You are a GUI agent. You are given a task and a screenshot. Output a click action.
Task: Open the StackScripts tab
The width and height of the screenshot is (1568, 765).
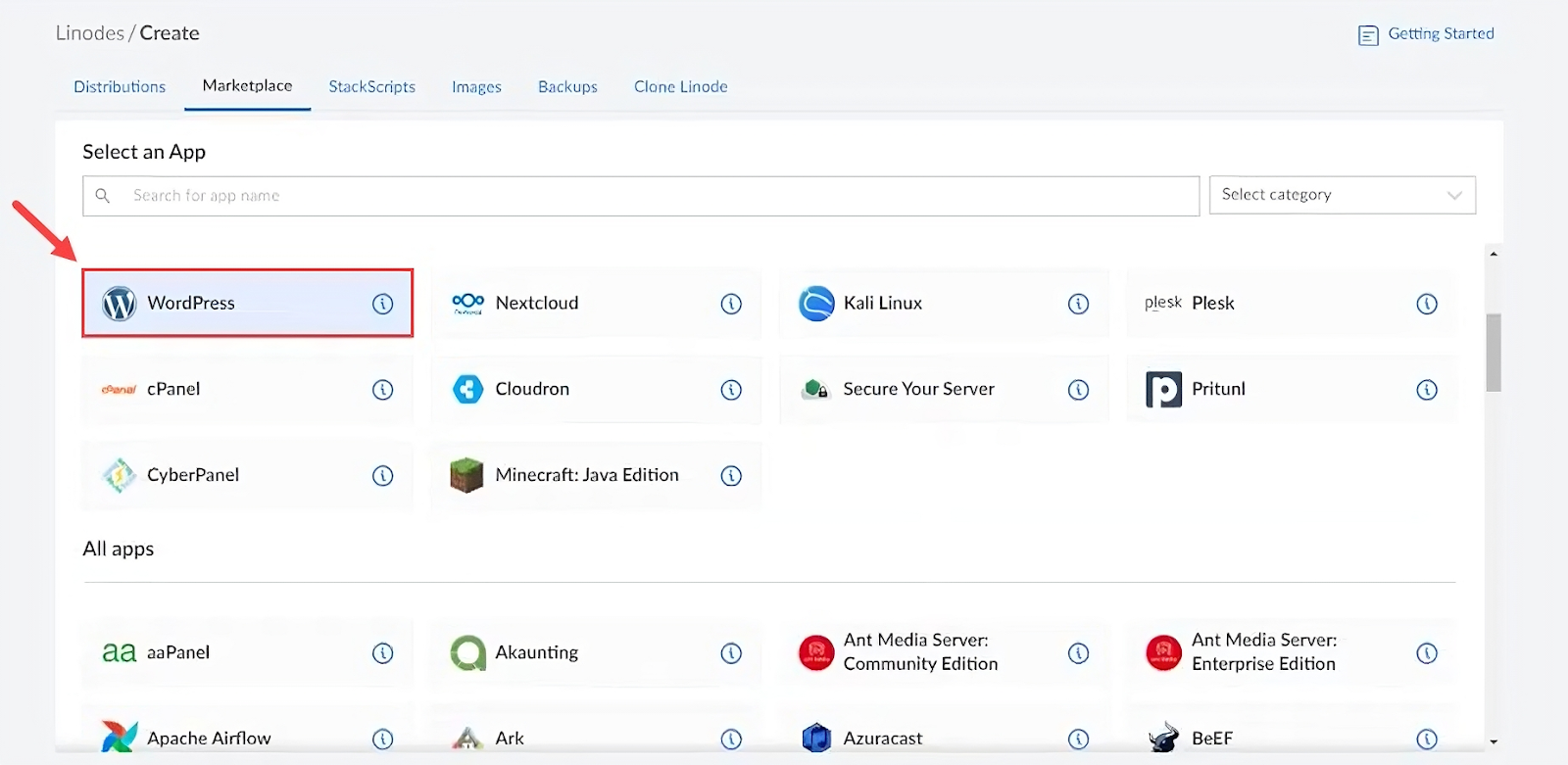(x=371, y=86)
